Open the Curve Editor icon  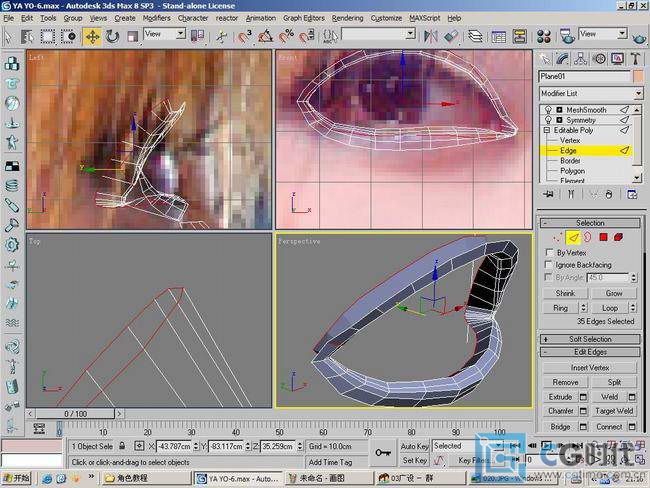tap(498, 36)
